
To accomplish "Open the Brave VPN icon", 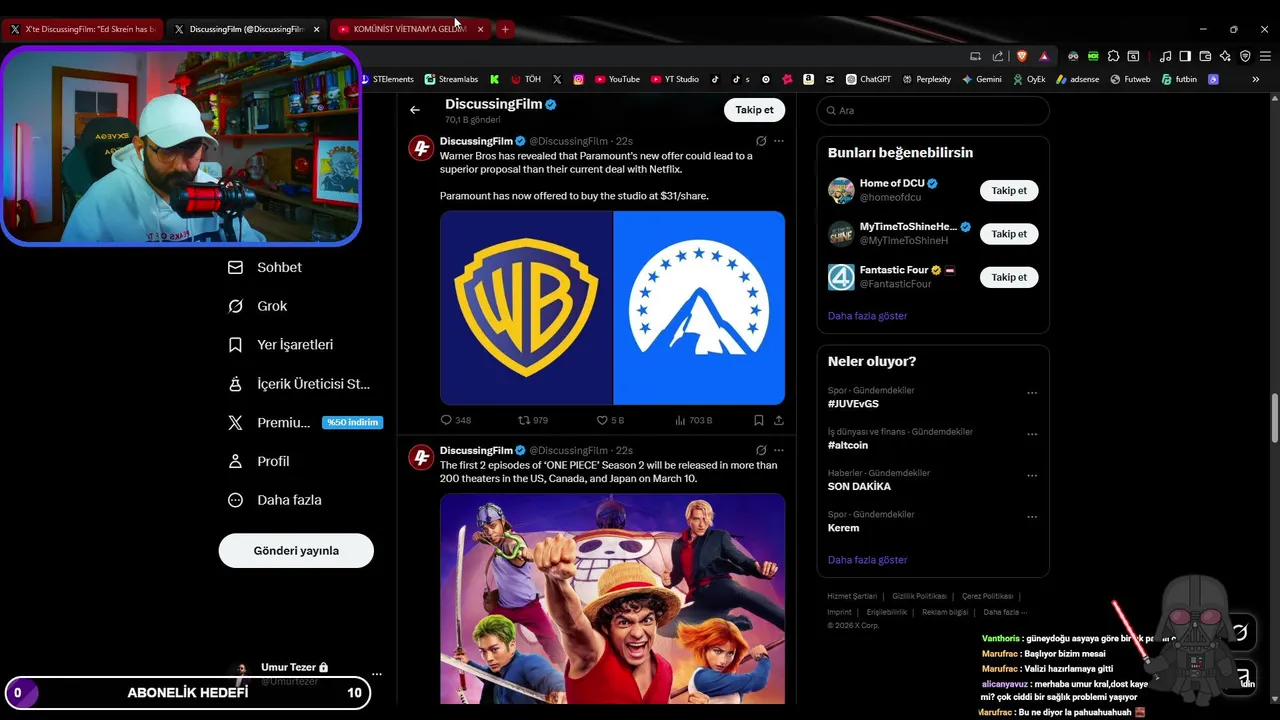I will coord(1245,56).
